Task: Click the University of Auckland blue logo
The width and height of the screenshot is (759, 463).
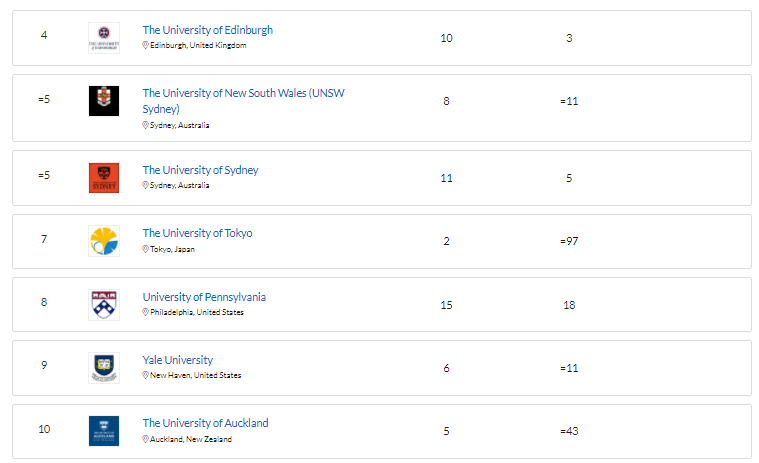Action: point(104,431)
